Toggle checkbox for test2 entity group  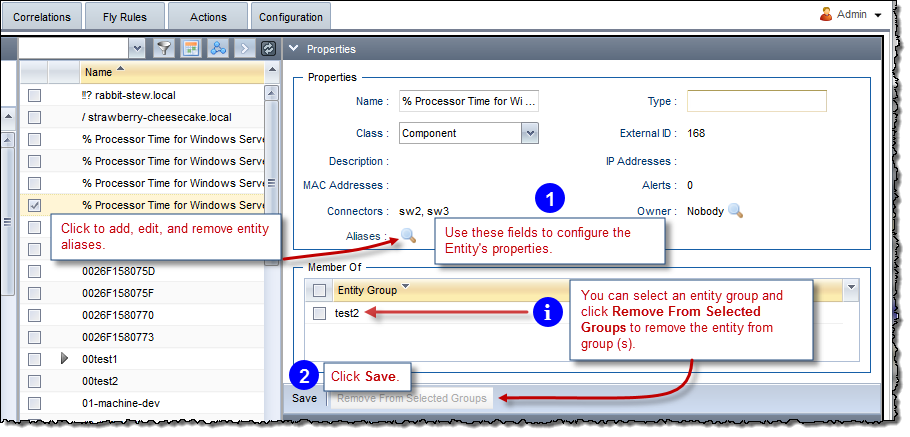tap(319, 313)
